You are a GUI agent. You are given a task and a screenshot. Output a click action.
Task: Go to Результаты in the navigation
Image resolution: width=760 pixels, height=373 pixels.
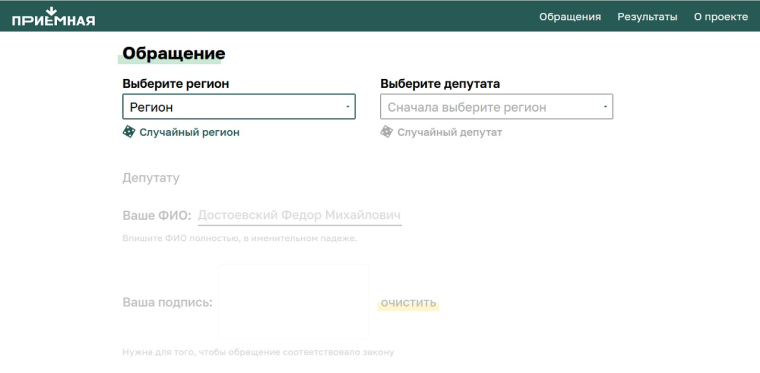coord(647,17)
